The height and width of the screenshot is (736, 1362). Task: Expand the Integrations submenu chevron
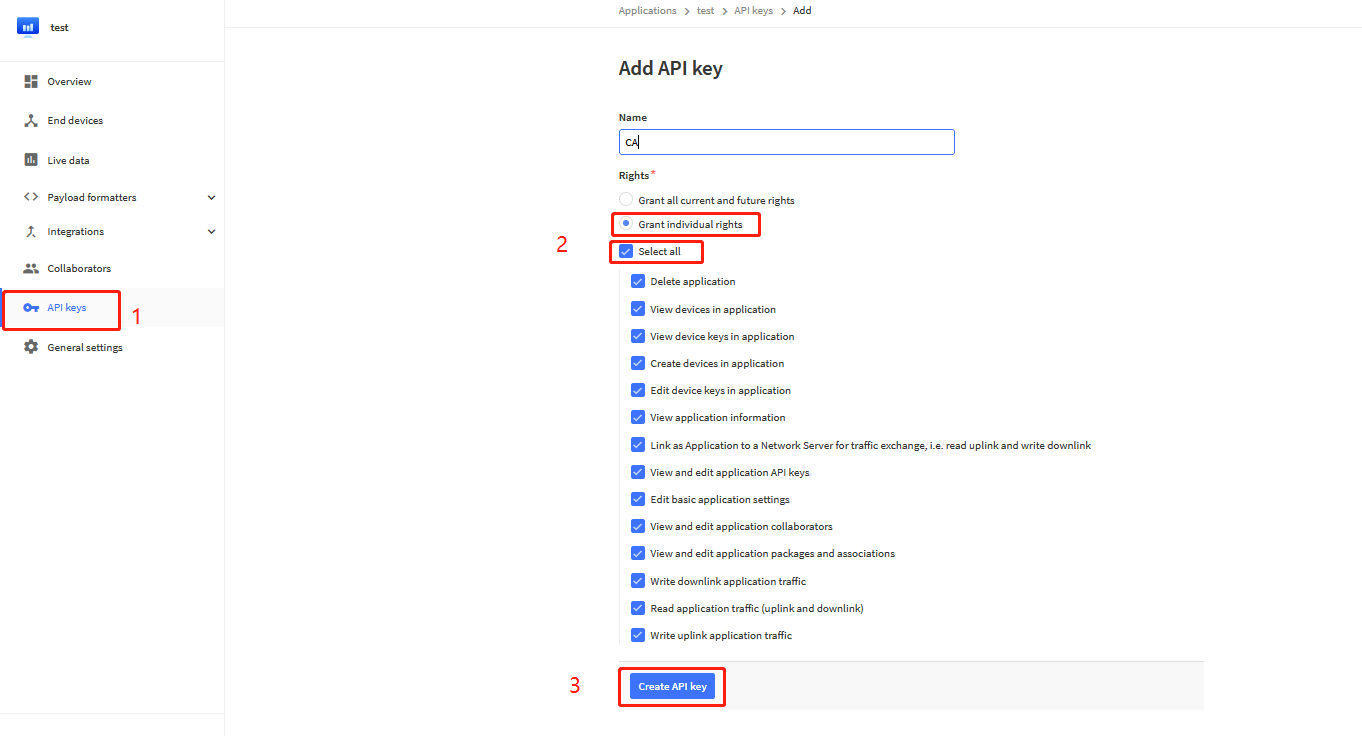pos(211,232)
